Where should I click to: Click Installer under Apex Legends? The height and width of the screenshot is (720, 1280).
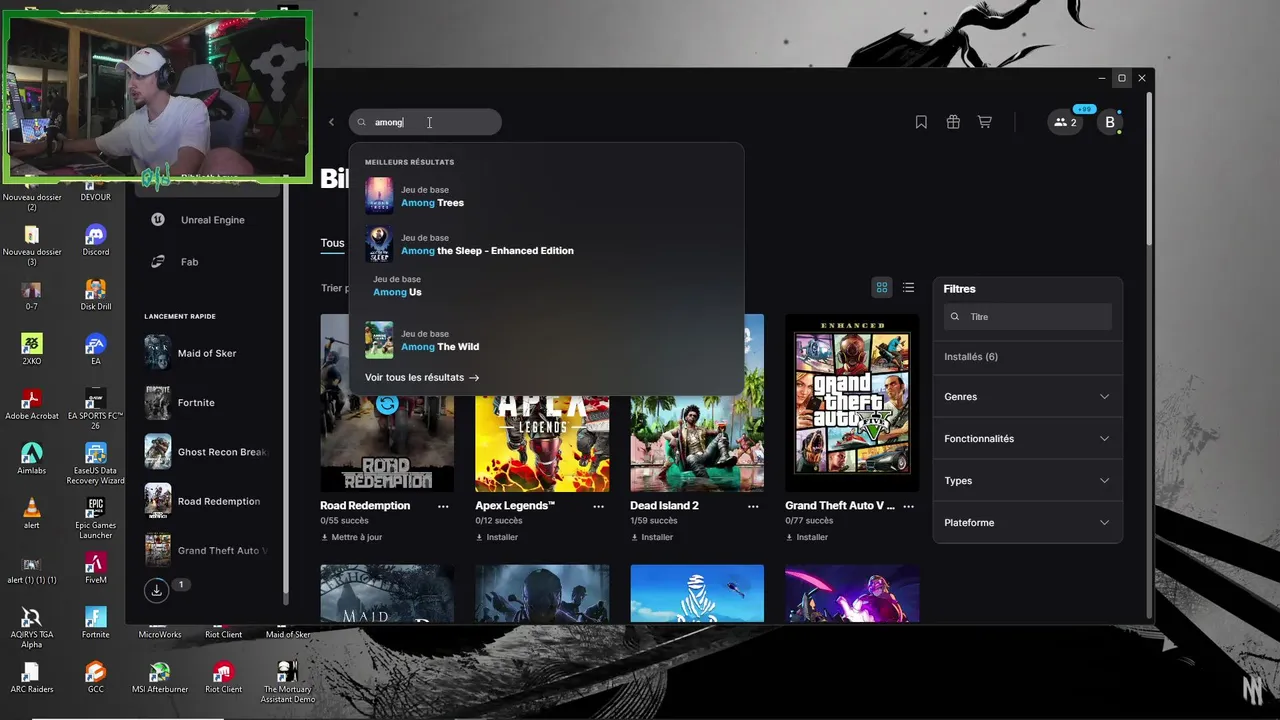coord(497,537)
